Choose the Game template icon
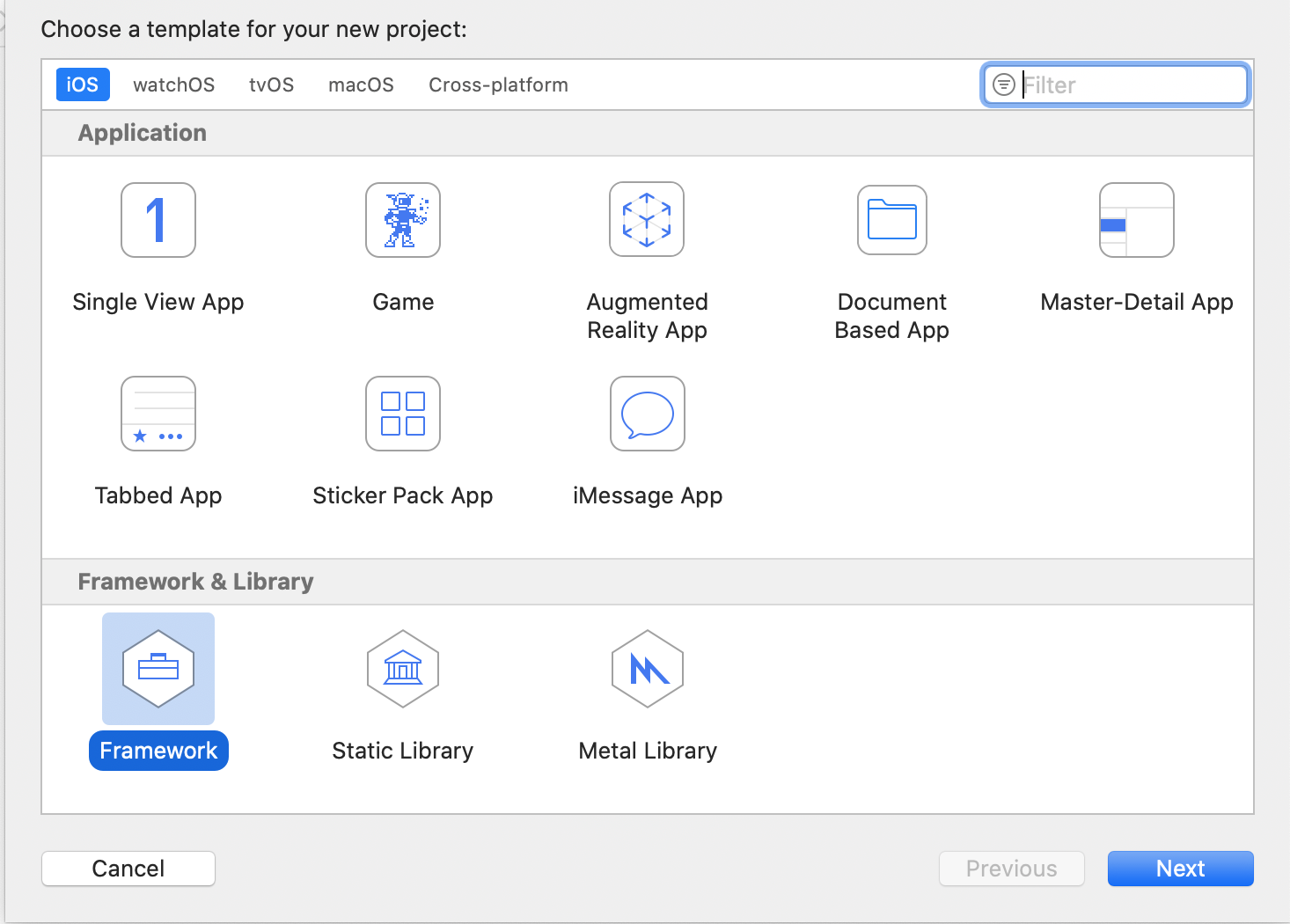 click(403, 220)
